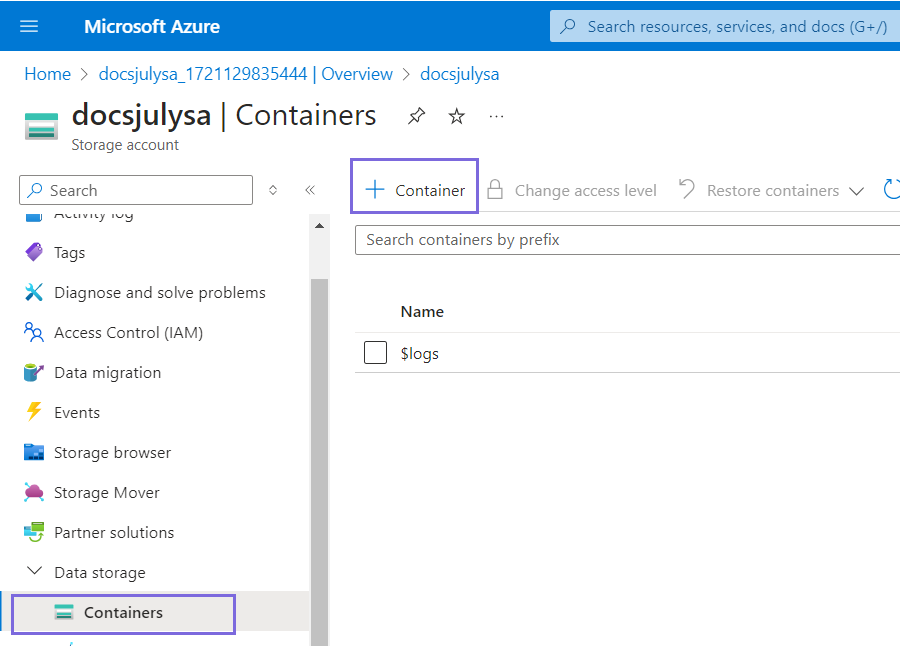Screen dimensions: 900x646
Task: Open Access Control (IAM) menu item
Action: click(x=128, y=333)
